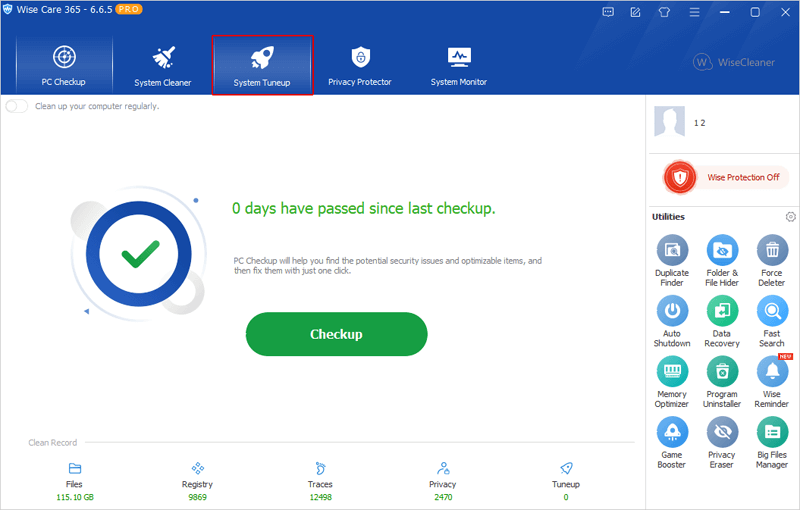This screenshot has height=510, width=800.
Task: Click the Registry clean record icon
Action: (x=197, y=468)
